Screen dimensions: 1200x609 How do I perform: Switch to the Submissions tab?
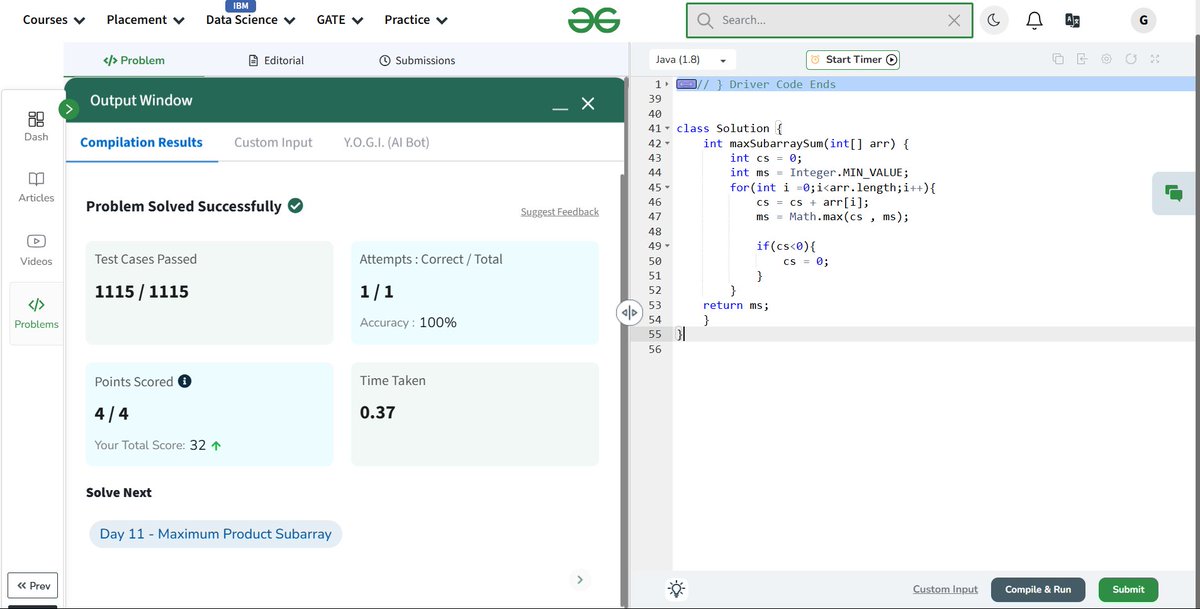click(x=417, y=60)
